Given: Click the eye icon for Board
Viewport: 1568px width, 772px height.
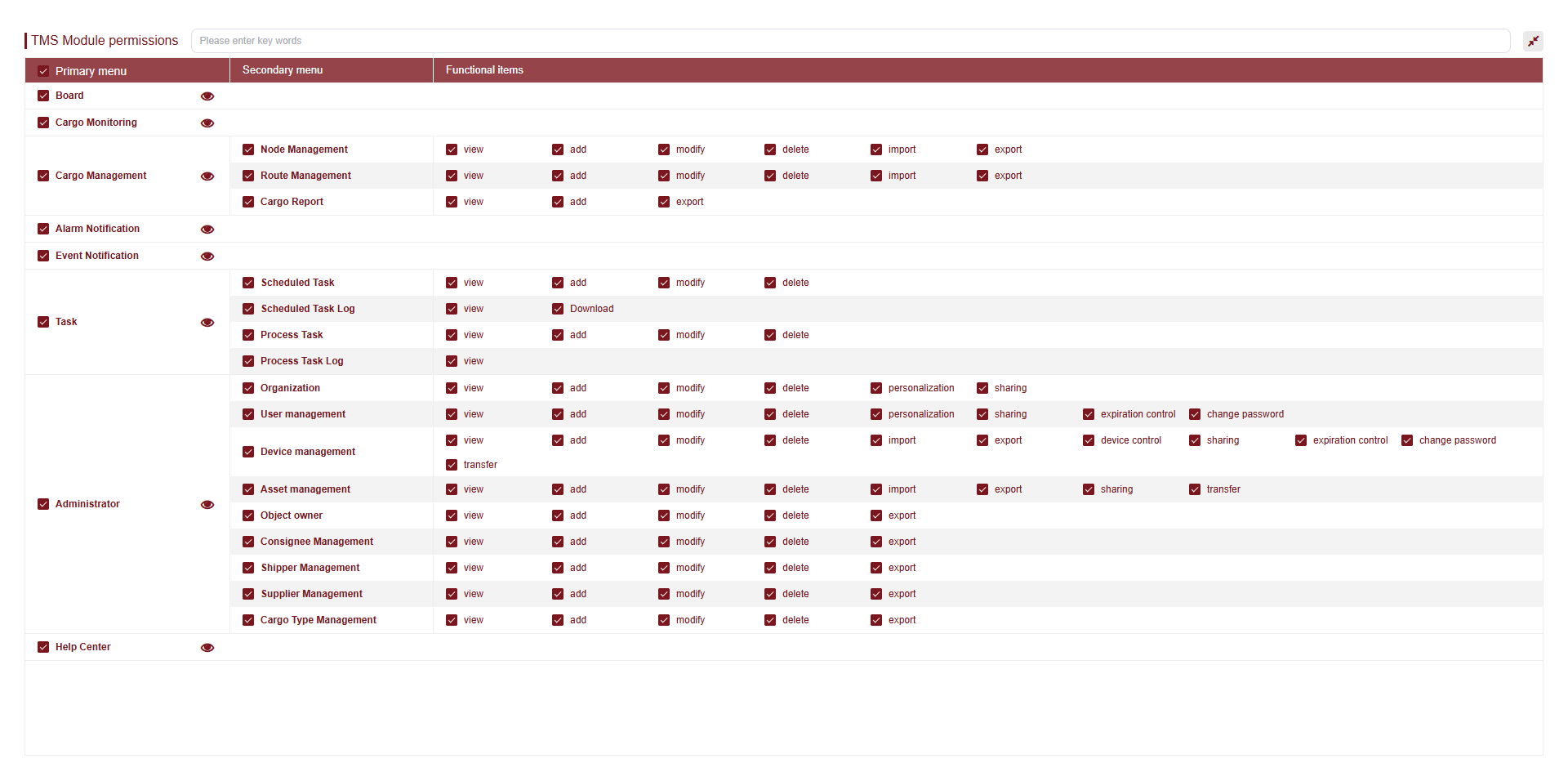Looking at the screenshot, I should tap(207, 96).
